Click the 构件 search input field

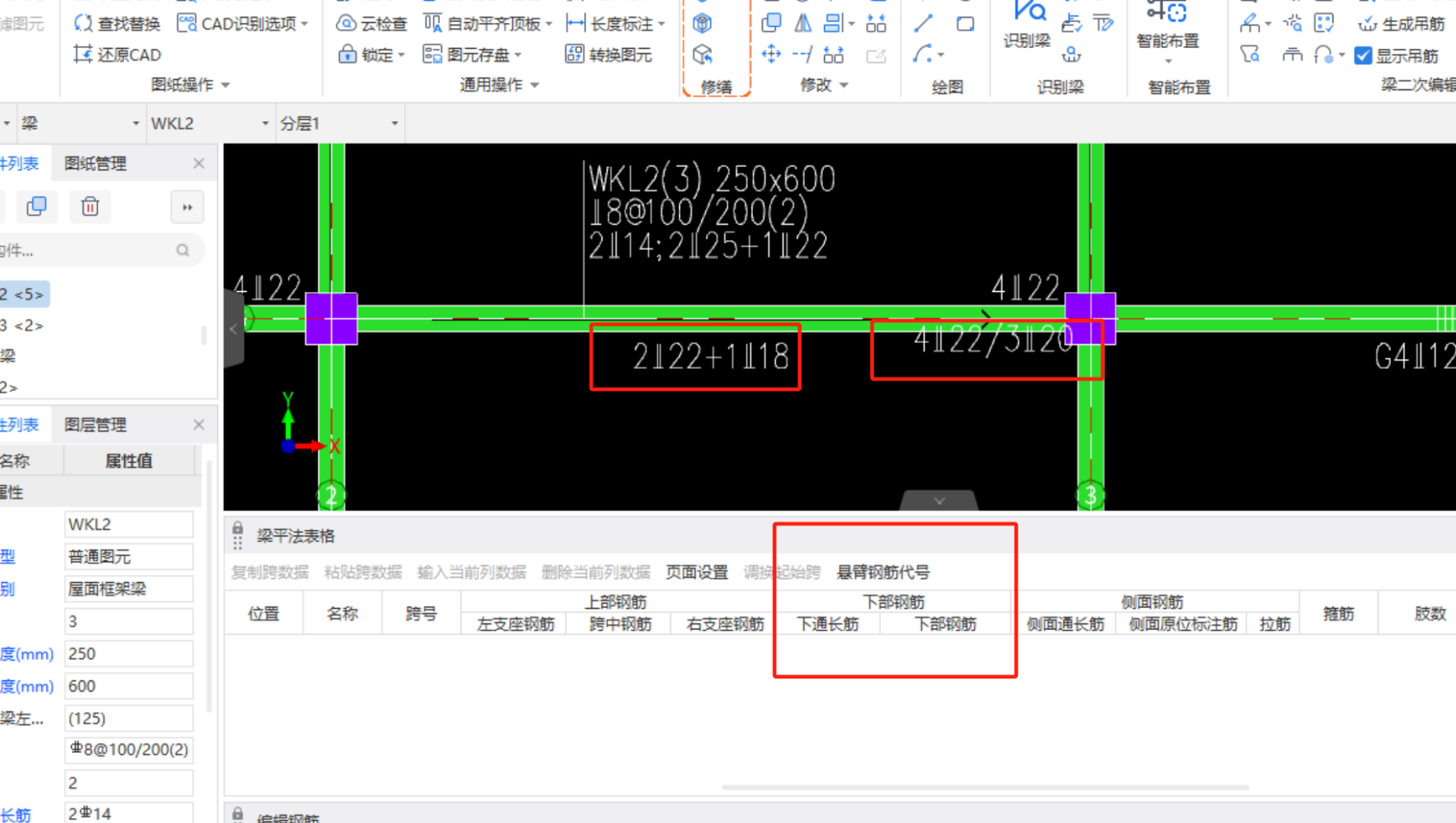pos(91,250)
